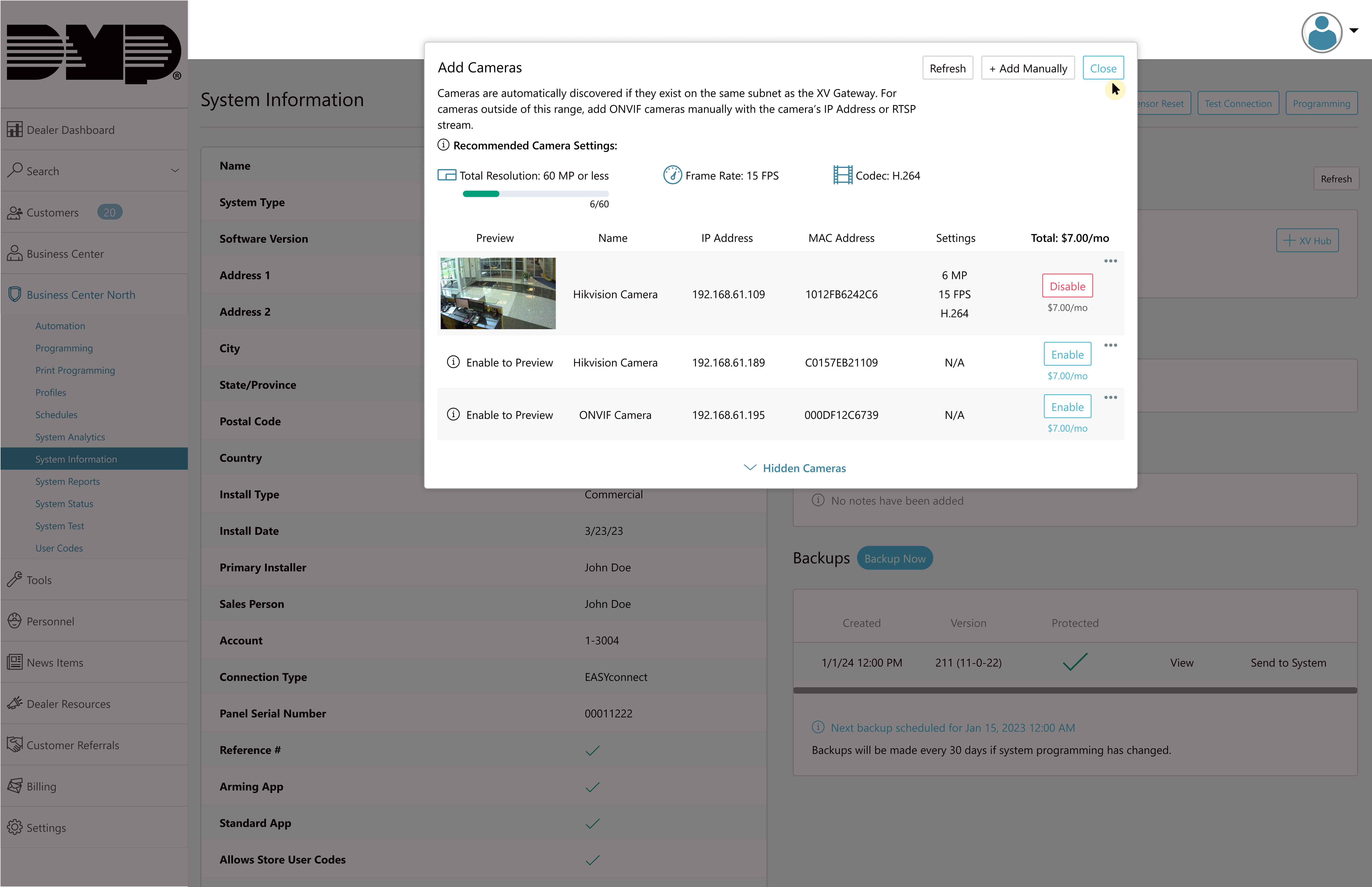Viewport: 1372px width, 887px height.
Task: Open the user account dropdown arrow
Action: tap(1354, 31)
